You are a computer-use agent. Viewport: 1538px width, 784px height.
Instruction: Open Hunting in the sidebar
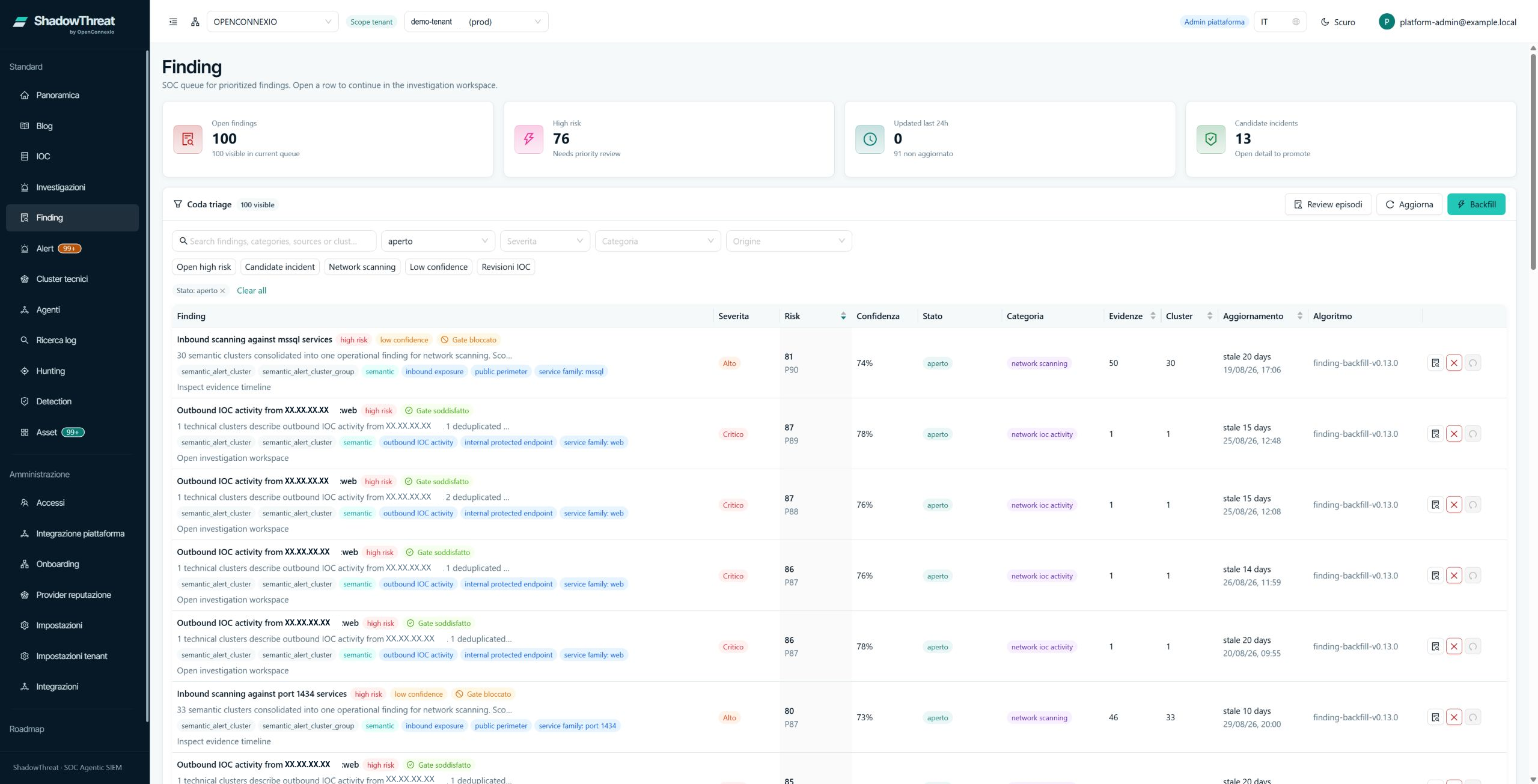point(72,371)
